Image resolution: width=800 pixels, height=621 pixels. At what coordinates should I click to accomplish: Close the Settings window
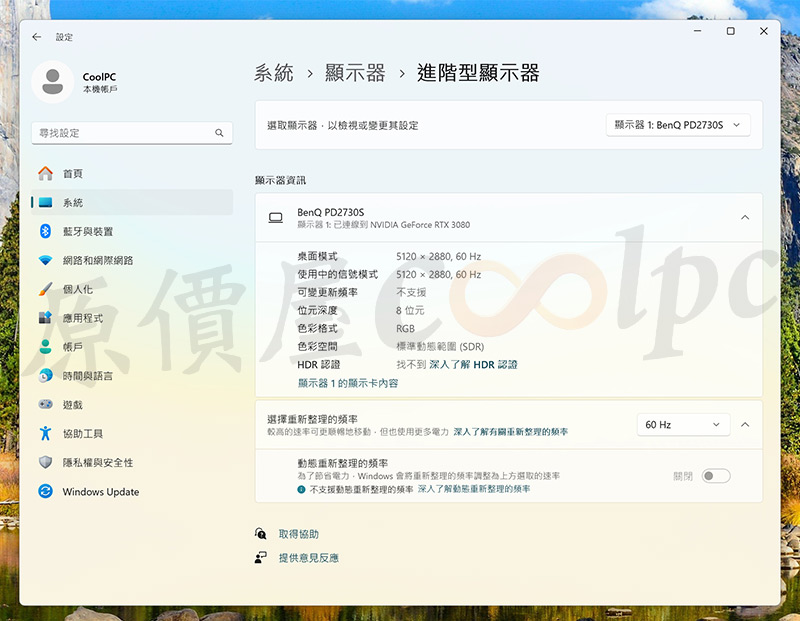[764, 31]
